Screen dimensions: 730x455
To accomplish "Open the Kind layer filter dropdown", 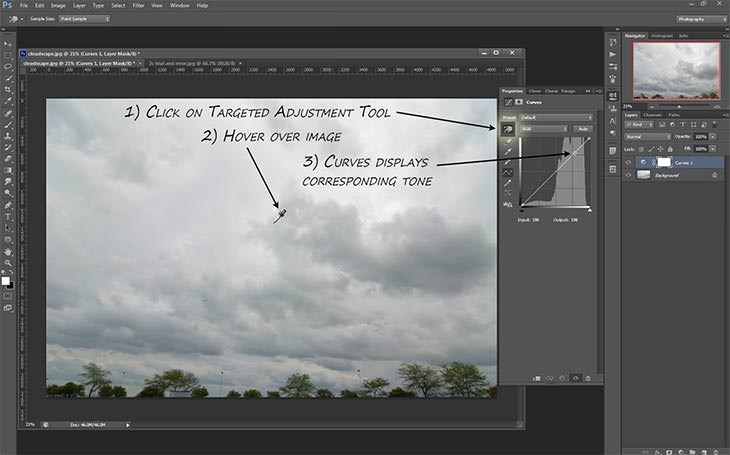I will (x=639, y=124).
